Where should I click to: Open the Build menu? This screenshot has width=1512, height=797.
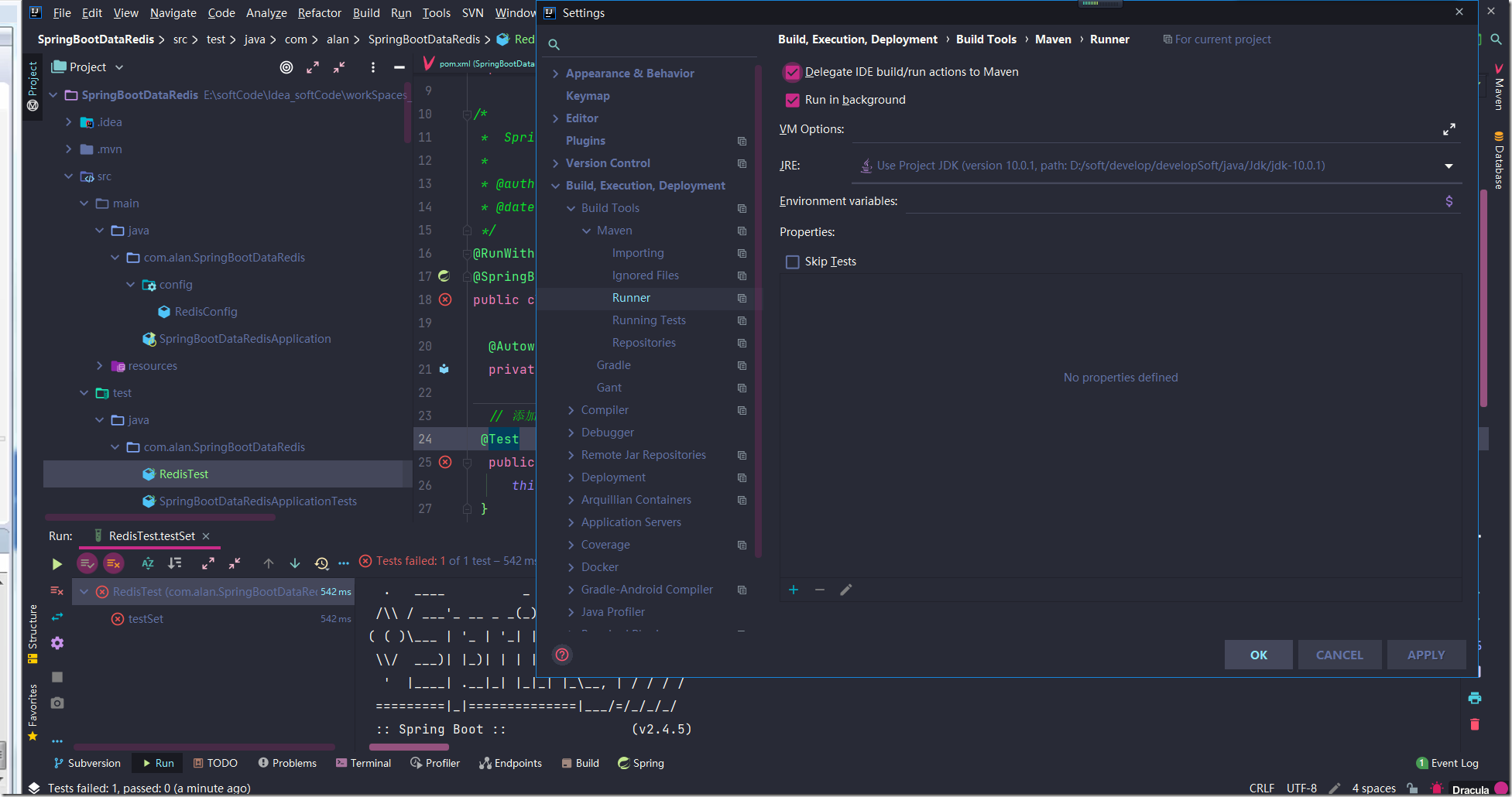click(366, 13)
